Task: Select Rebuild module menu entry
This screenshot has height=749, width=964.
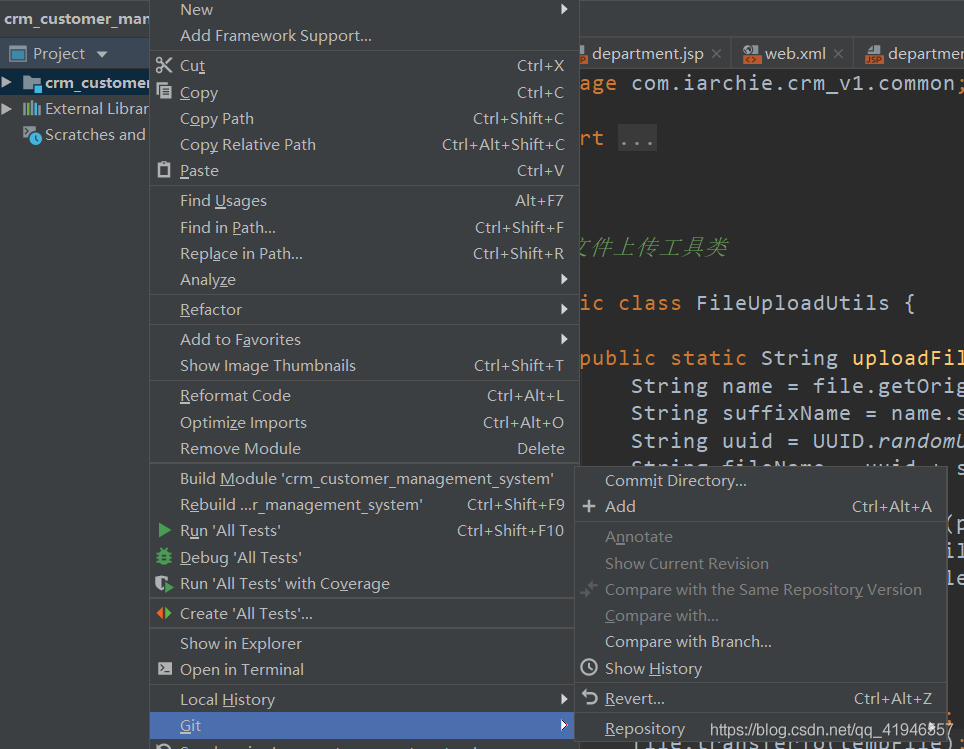Action: click(363, 504)
